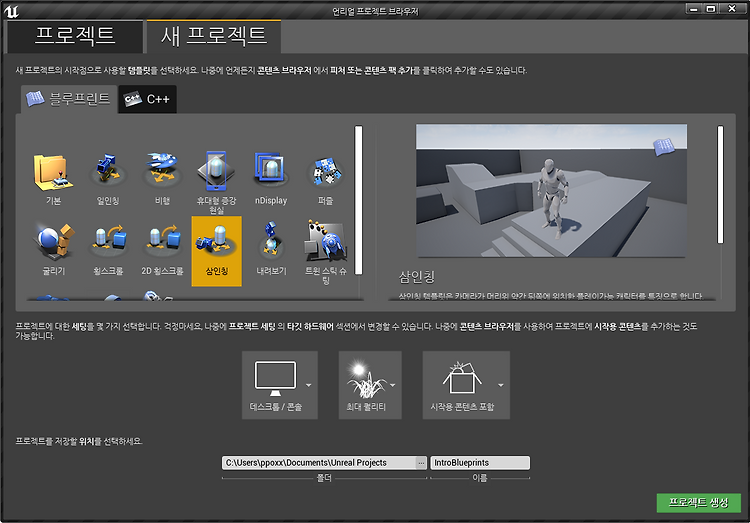Select the 블루프린트 tab
The height and width of the screenshot is (523, 750).
69,99
